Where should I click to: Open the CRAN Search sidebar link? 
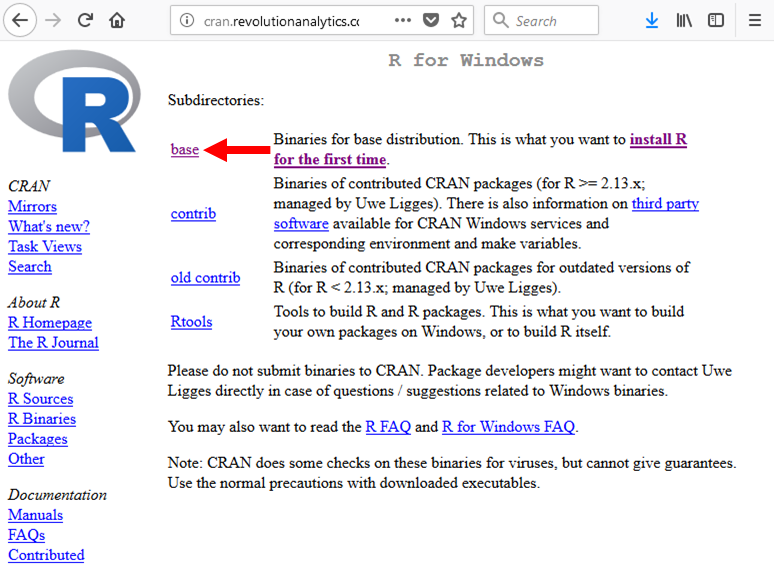coord(30,267)
